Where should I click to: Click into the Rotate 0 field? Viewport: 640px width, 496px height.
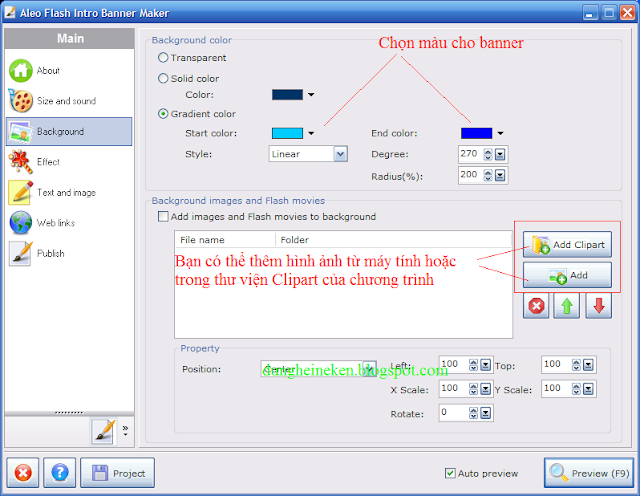pos(453,413)
